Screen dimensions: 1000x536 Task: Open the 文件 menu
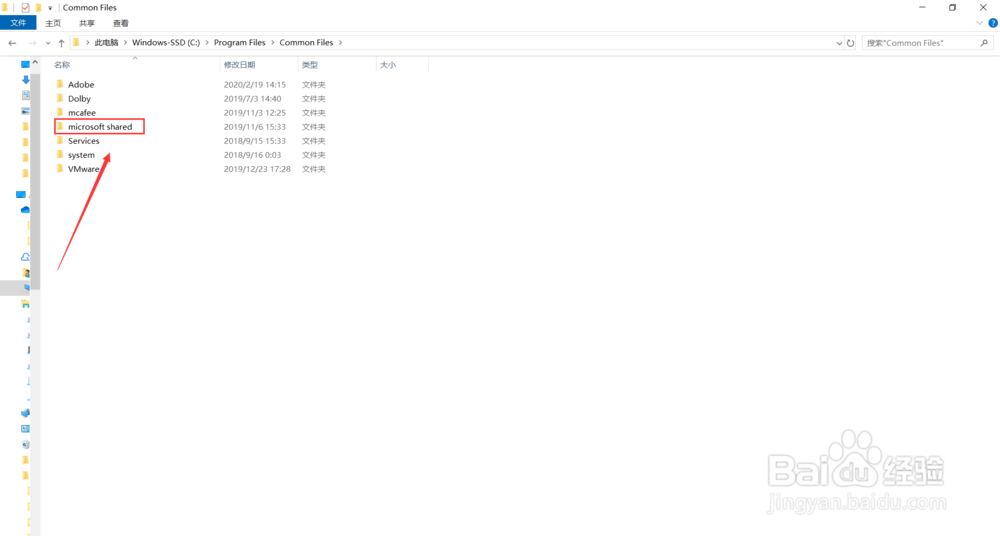tap(18, 23)
